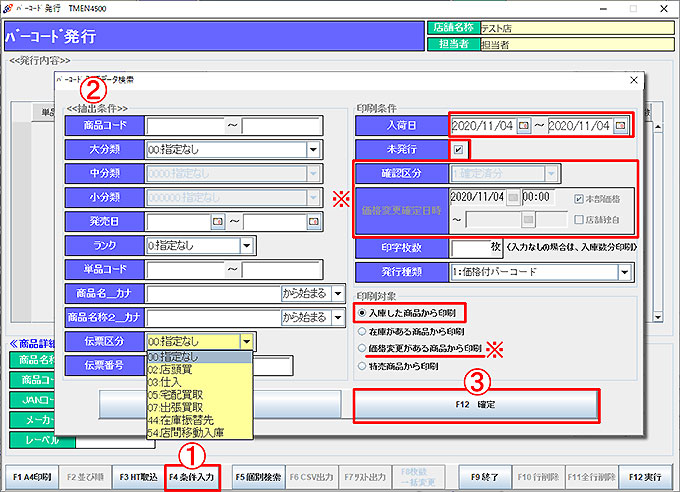Click the first 商品コード input field
Screen dimensions: 680x492
(x=186, y=126)
